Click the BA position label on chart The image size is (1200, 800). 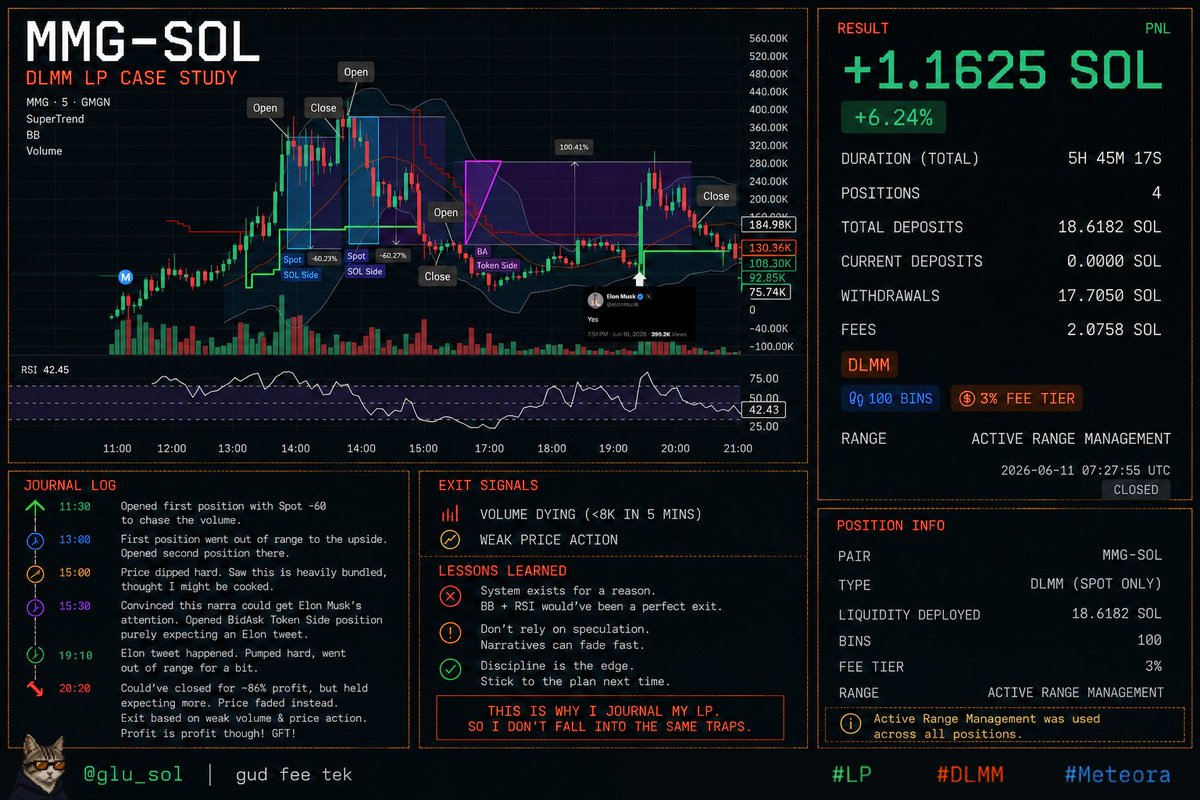coord(483,252)
